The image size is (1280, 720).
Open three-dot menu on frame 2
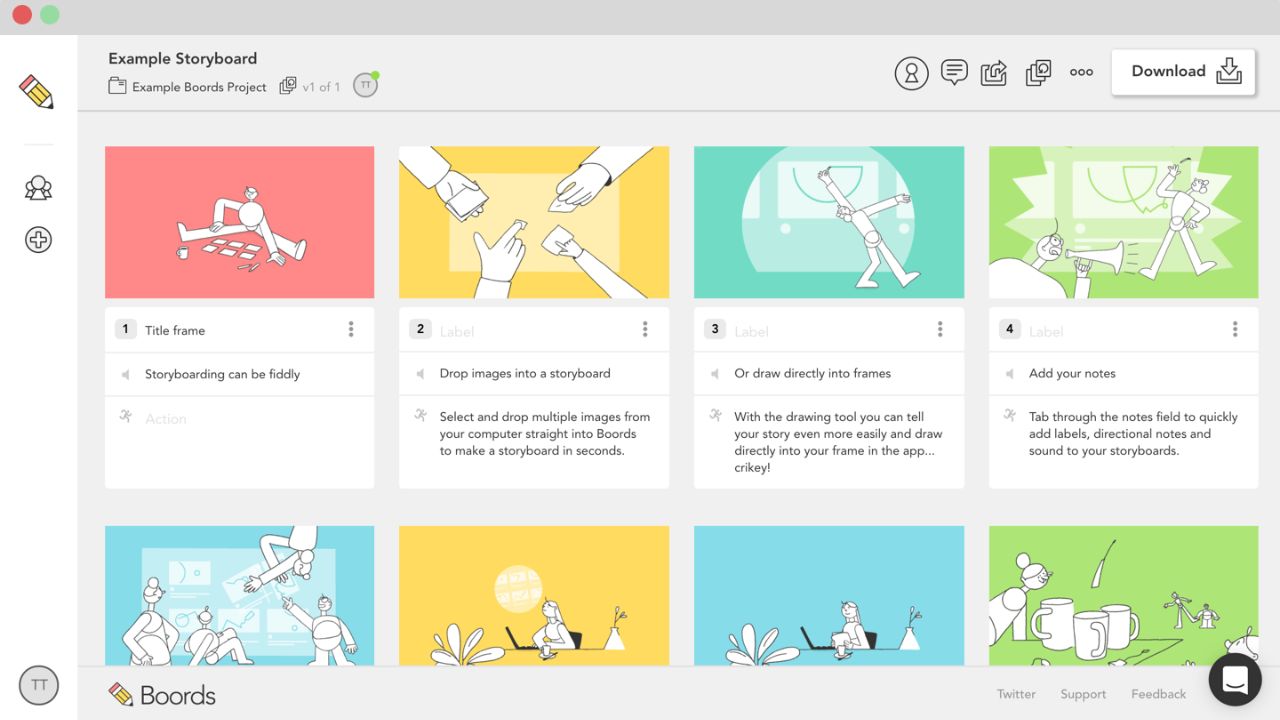pos(645,329)
